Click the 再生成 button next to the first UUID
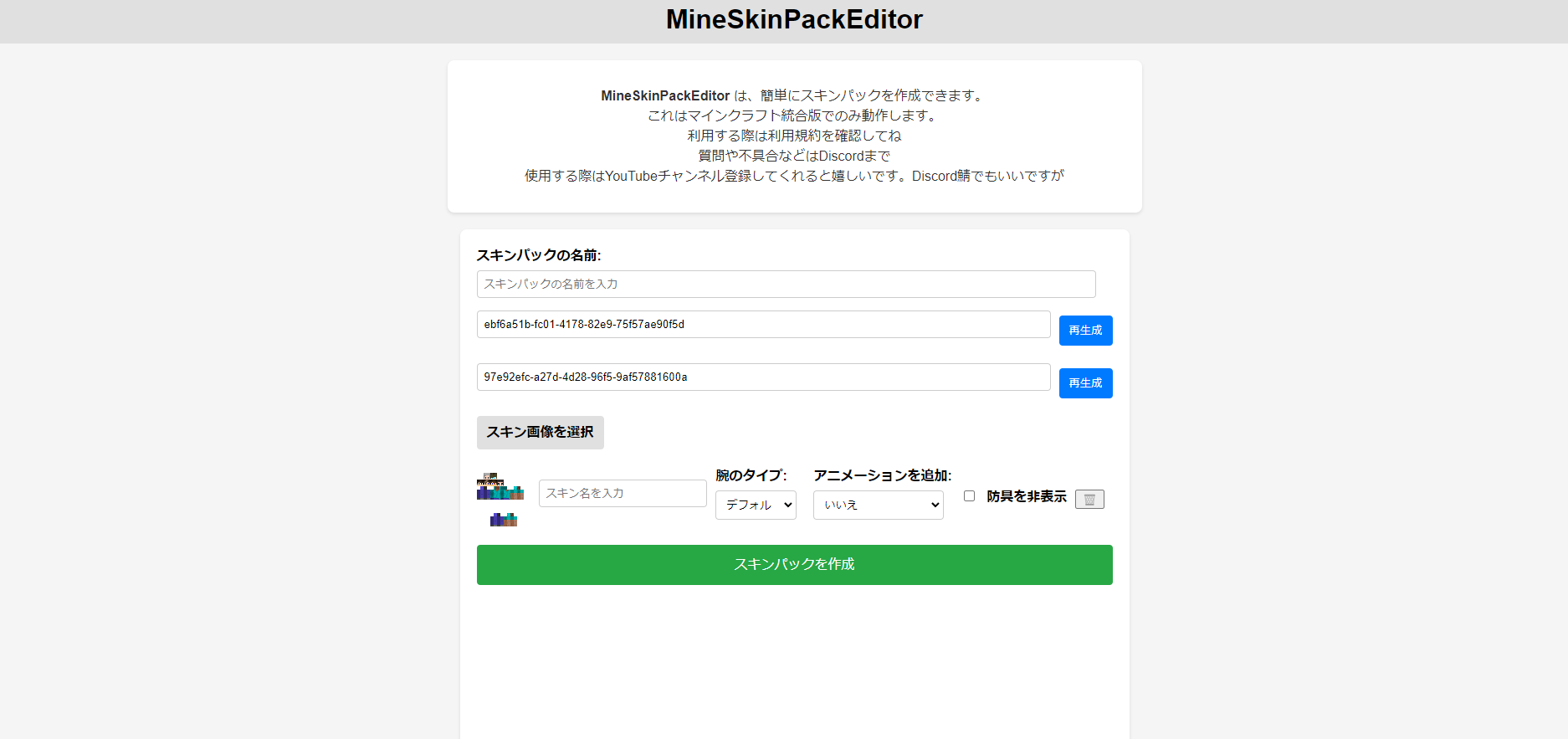 pyautogui.click(x=1085, y=331)
